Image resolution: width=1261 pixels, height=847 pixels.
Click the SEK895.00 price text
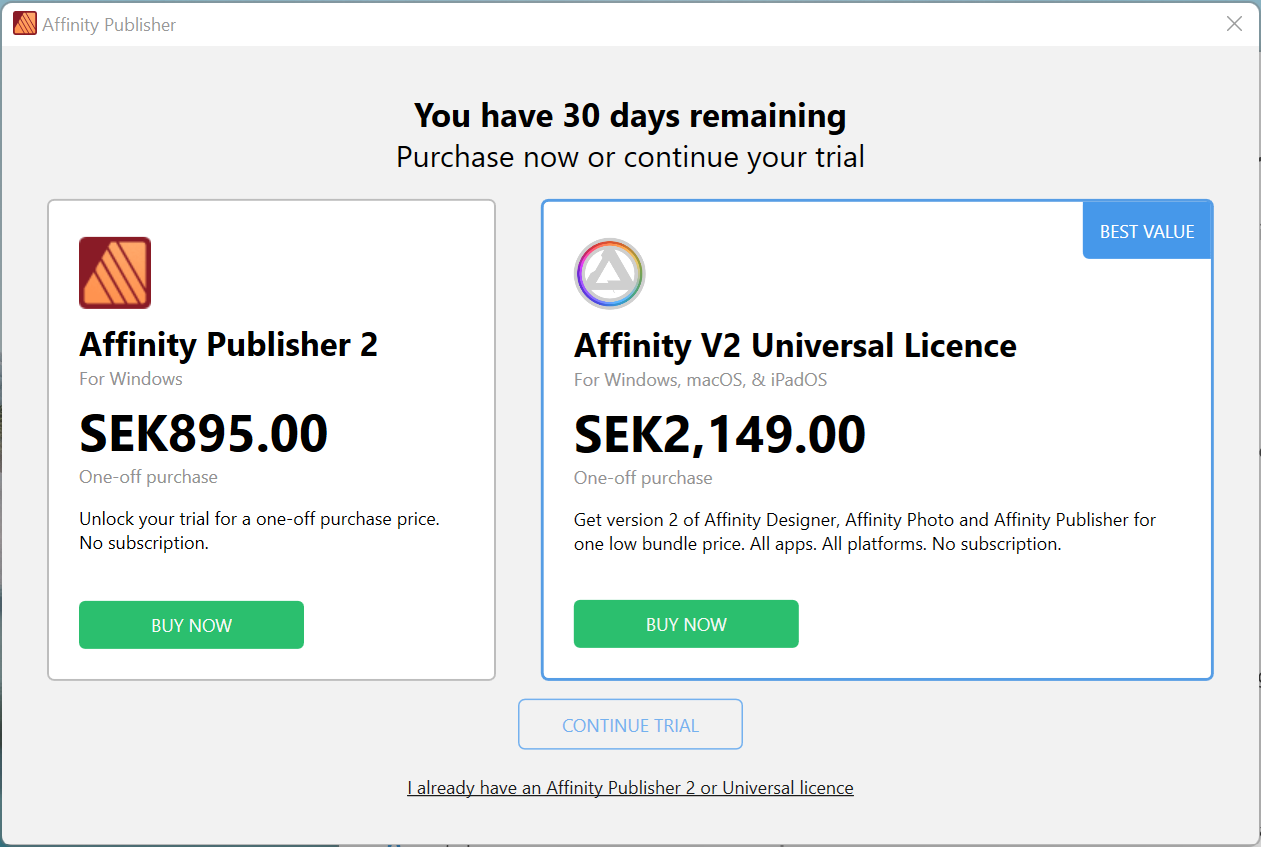[x=204, y=433]
